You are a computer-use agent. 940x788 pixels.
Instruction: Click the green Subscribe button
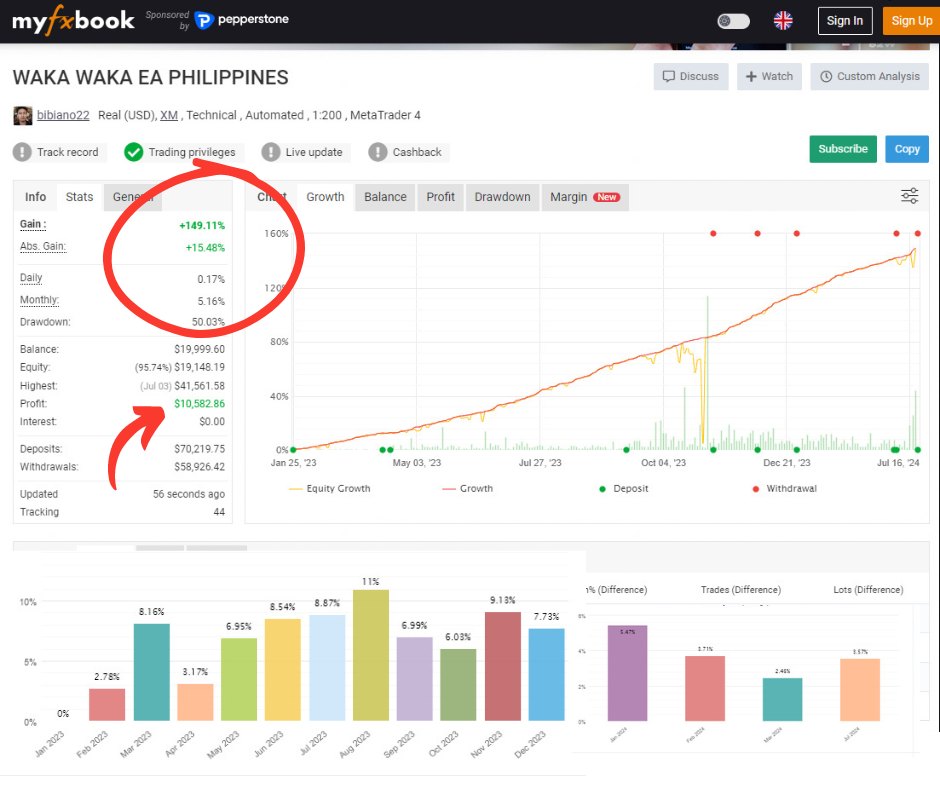(843, 149)
